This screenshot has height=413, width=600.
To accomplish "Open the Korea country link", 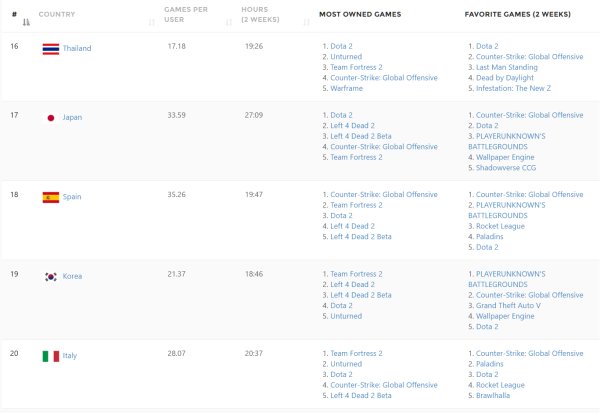I will pyautogui.click(x=72, y=276).
